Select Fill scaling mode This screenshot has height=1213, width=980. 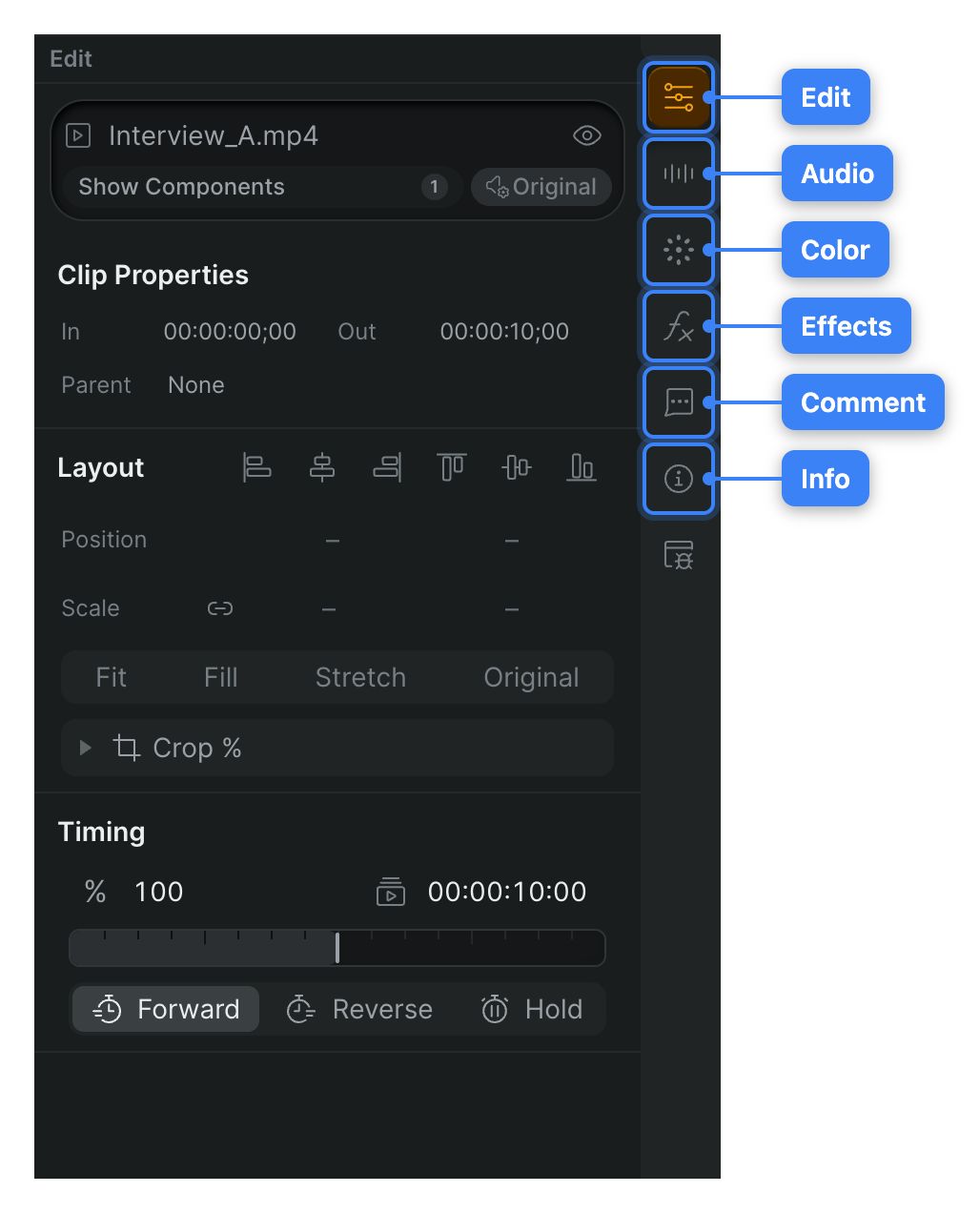point(220,677)
